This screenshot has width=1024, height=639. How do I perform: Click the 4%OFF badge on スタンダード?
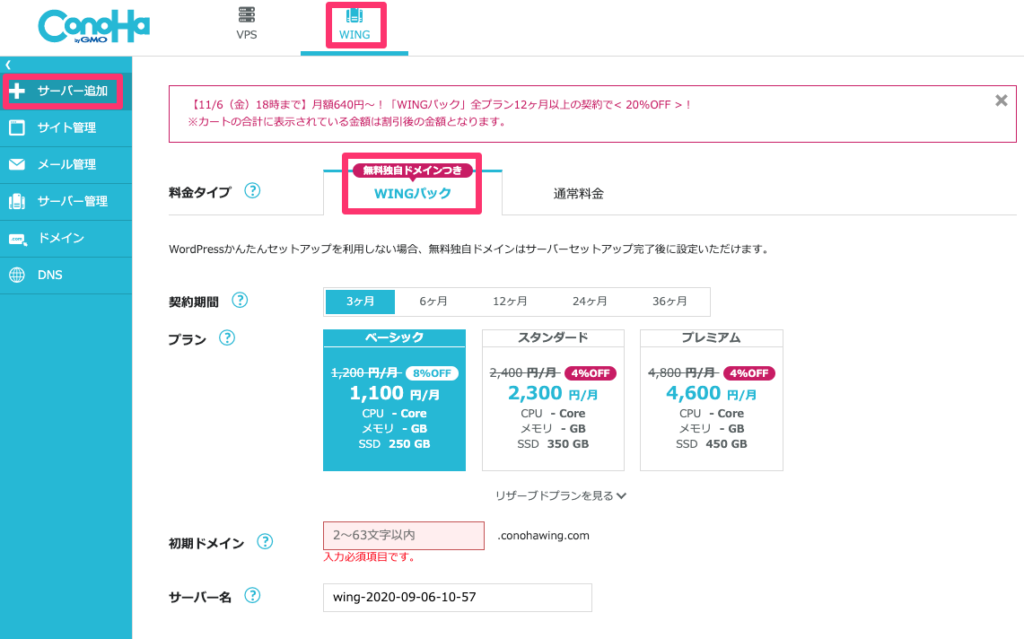590,373
